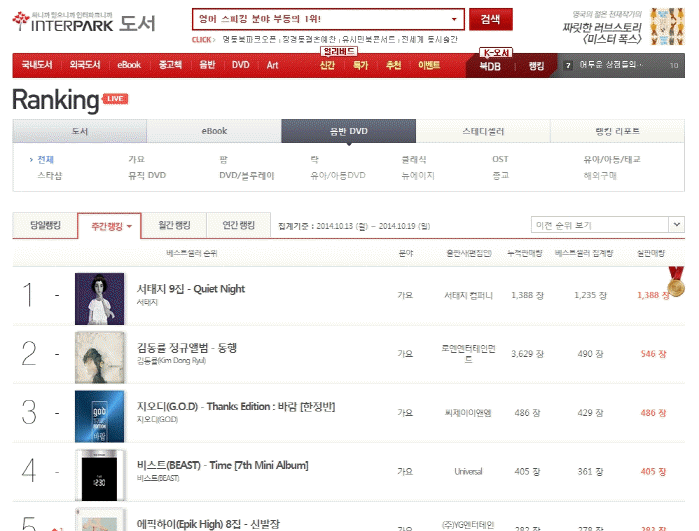Viewport: 699px width, 531px height.
Task: Filter ranking by 가요 category
Action: [x=136, y=160]
